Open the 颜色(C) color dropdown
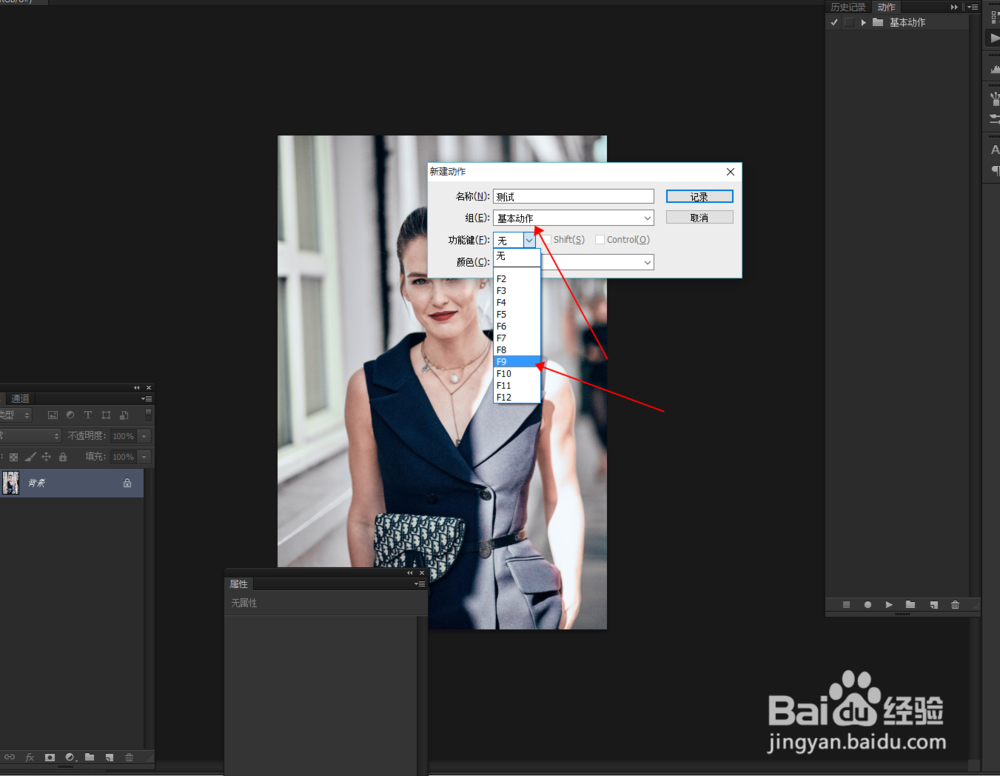Image resolution: width=1000 pixels, height=776 pixels. pos(647,262)
